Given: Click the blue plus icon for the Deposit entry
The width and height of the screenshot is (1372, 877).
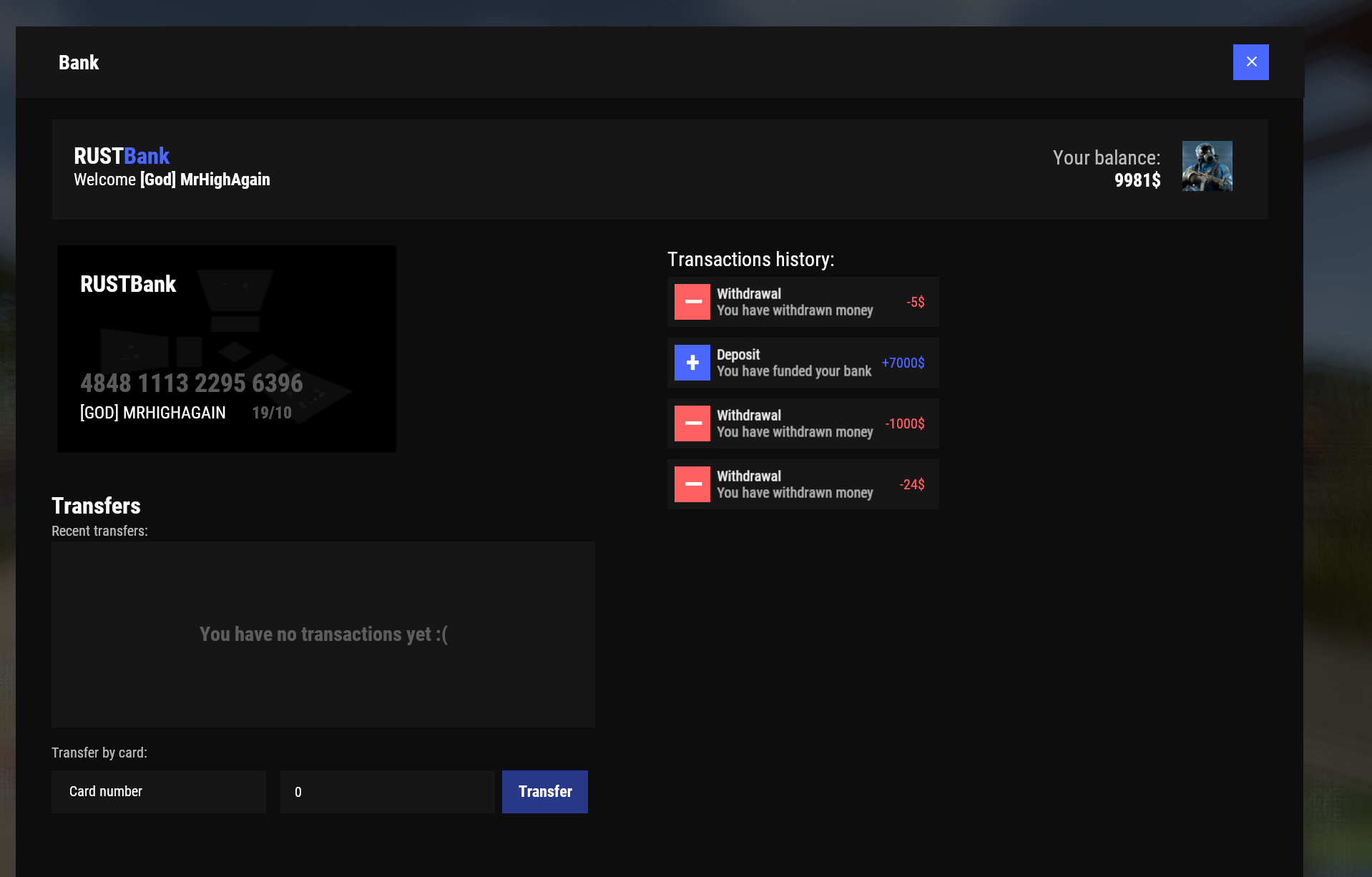Looking at the screenshot, I should click(692, 363).
